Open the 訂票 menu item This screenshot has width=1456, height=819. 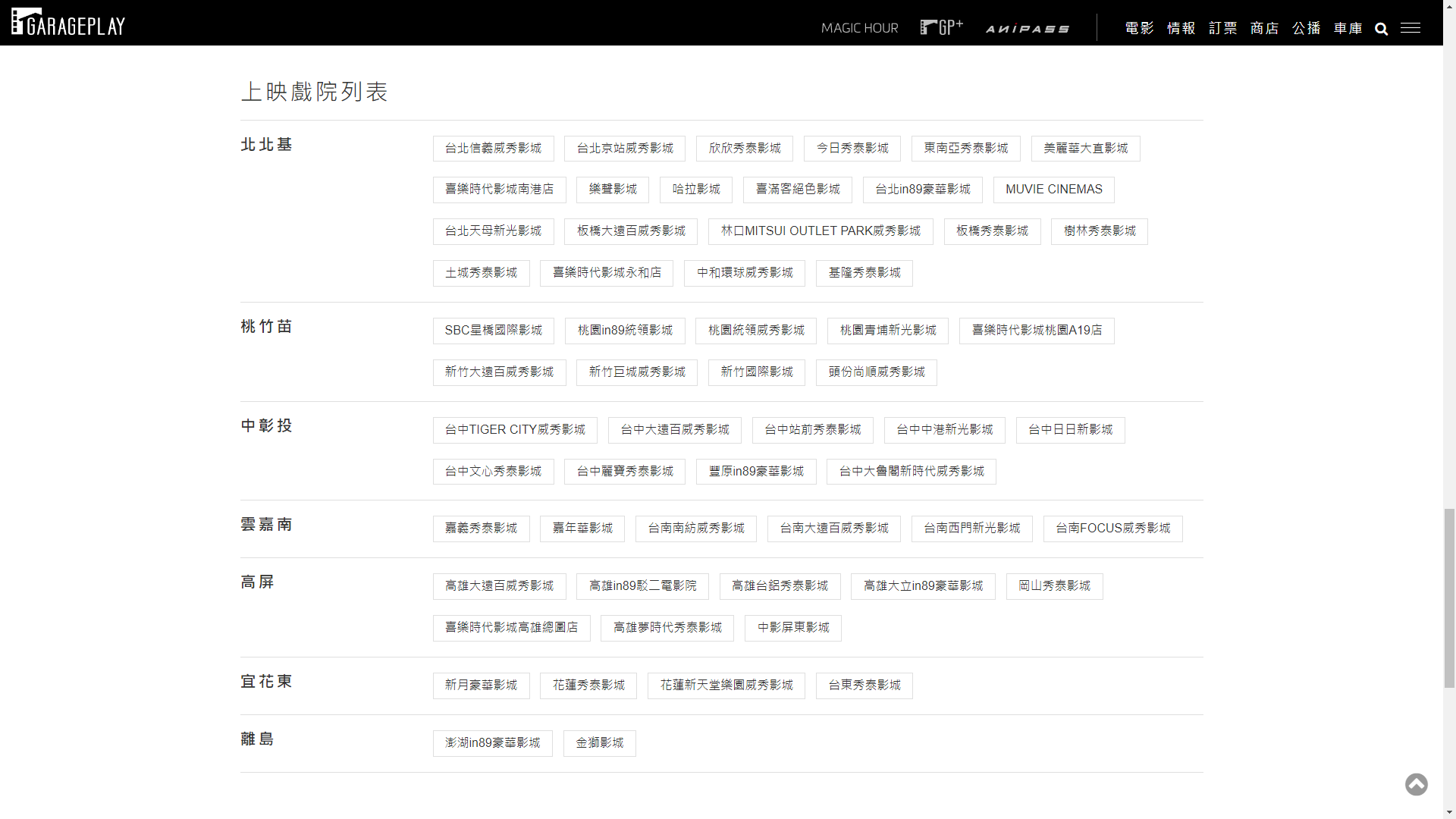click(x=1222, y=28)
